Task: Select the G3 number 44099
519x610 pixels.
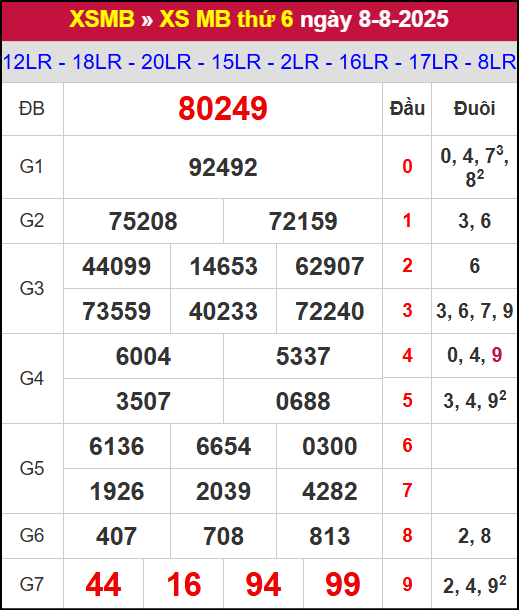Action: point(117,266)
